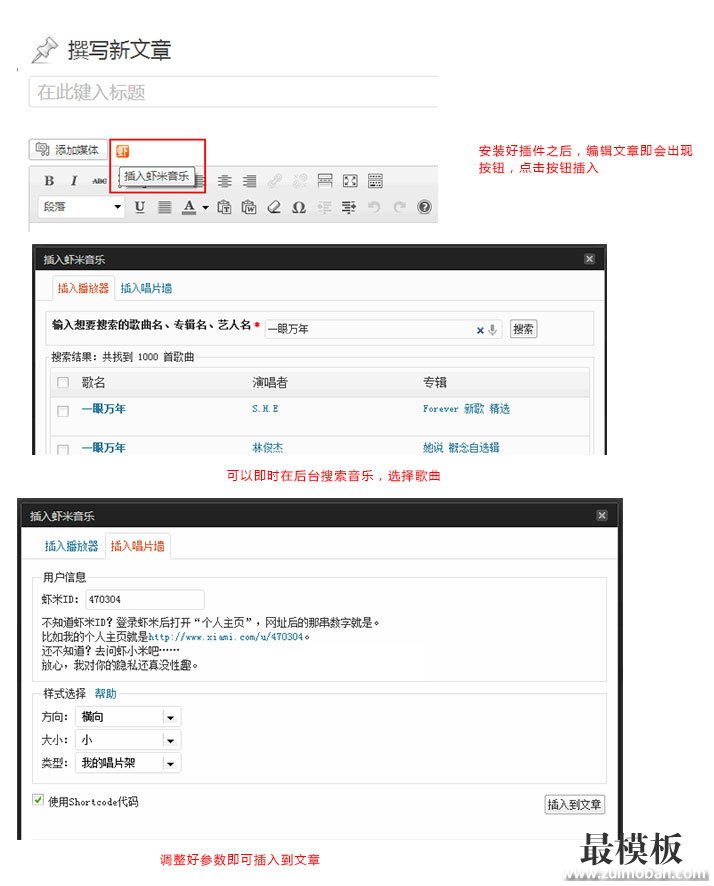Click the 添加媒体 add media button
714x886 pixels.
[x=68, y=150]
